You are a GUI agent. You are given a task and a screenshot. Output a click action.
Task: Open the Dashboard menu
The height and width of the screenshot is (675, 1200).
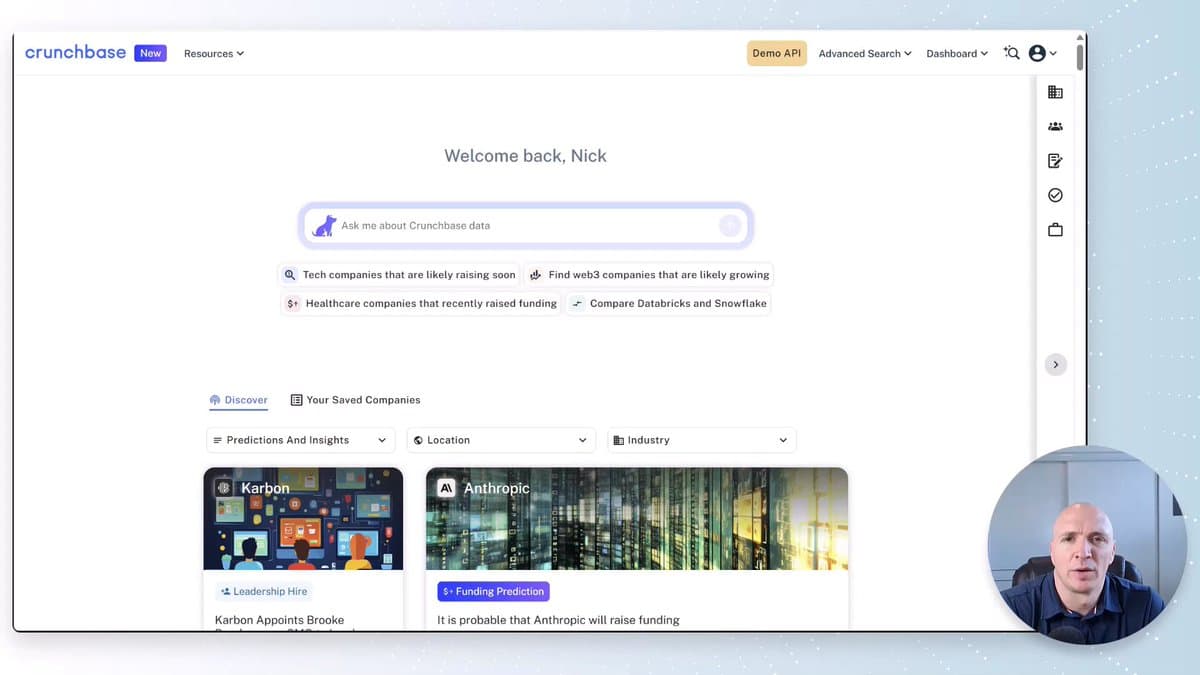click(955, 53)
